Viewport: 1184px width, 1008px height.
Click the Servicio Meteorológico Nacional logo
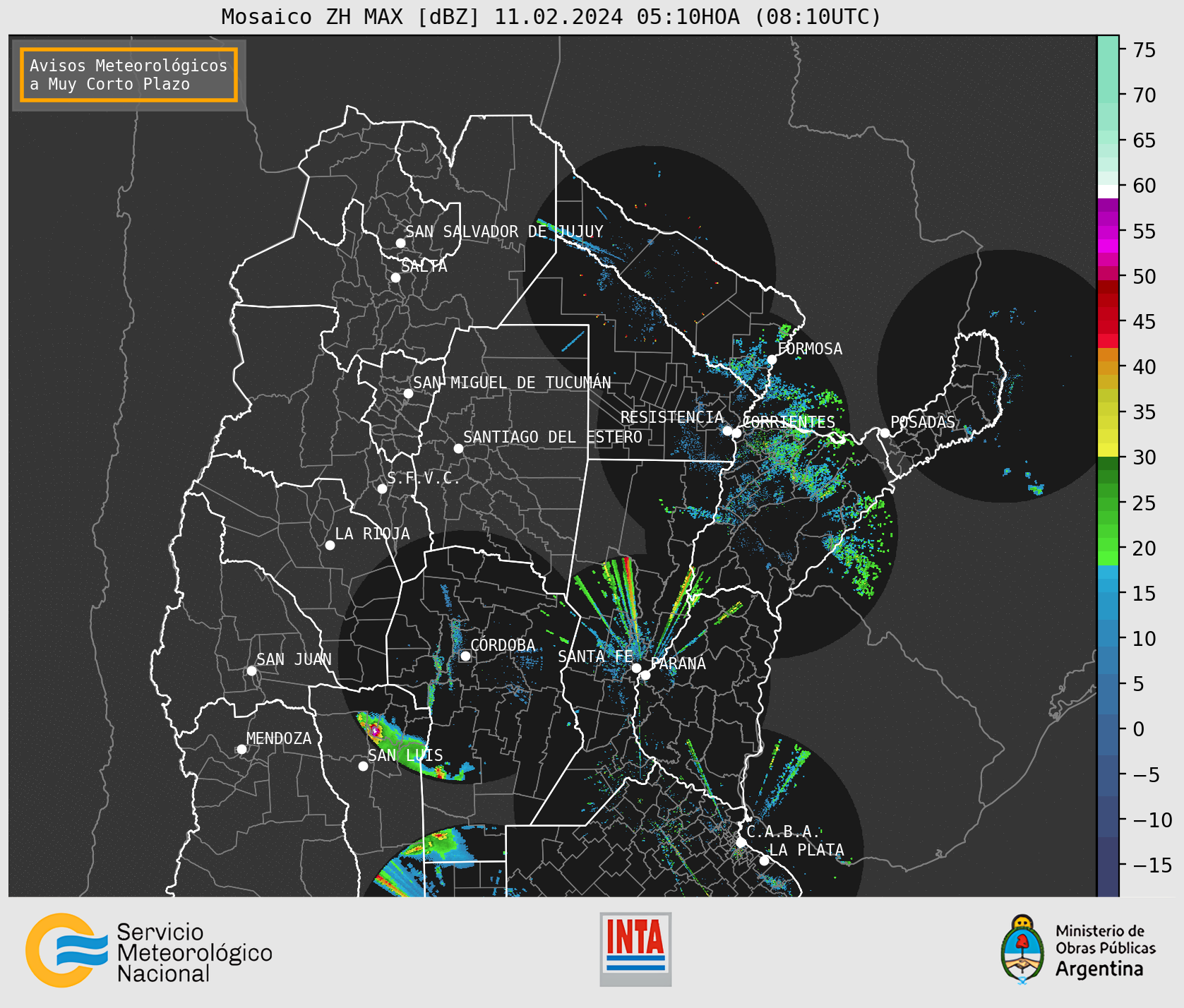[x=149, y=951]
